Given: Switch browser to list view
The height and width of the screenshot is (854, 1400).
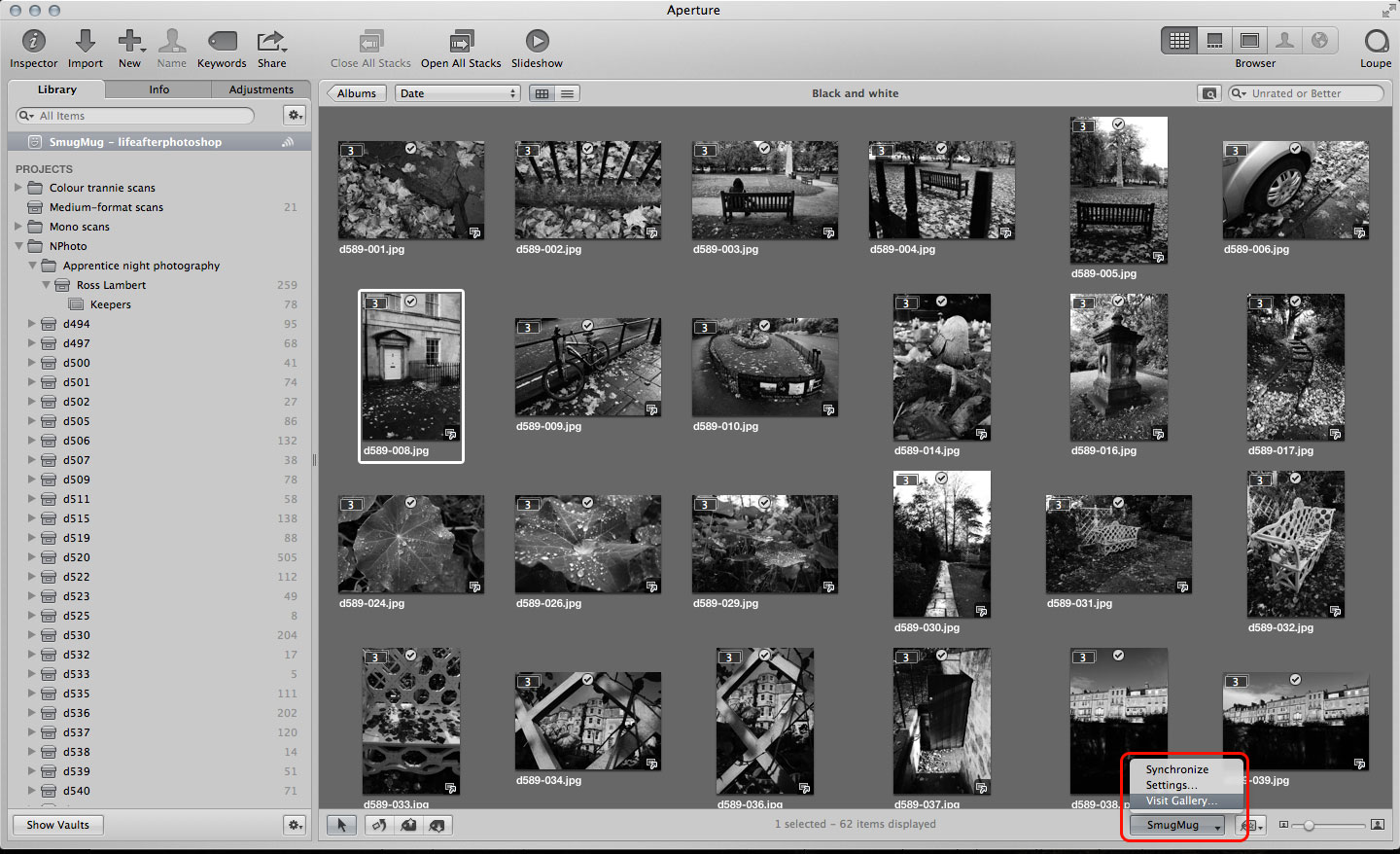Looking at the screenshot, I should coord(568,93).
